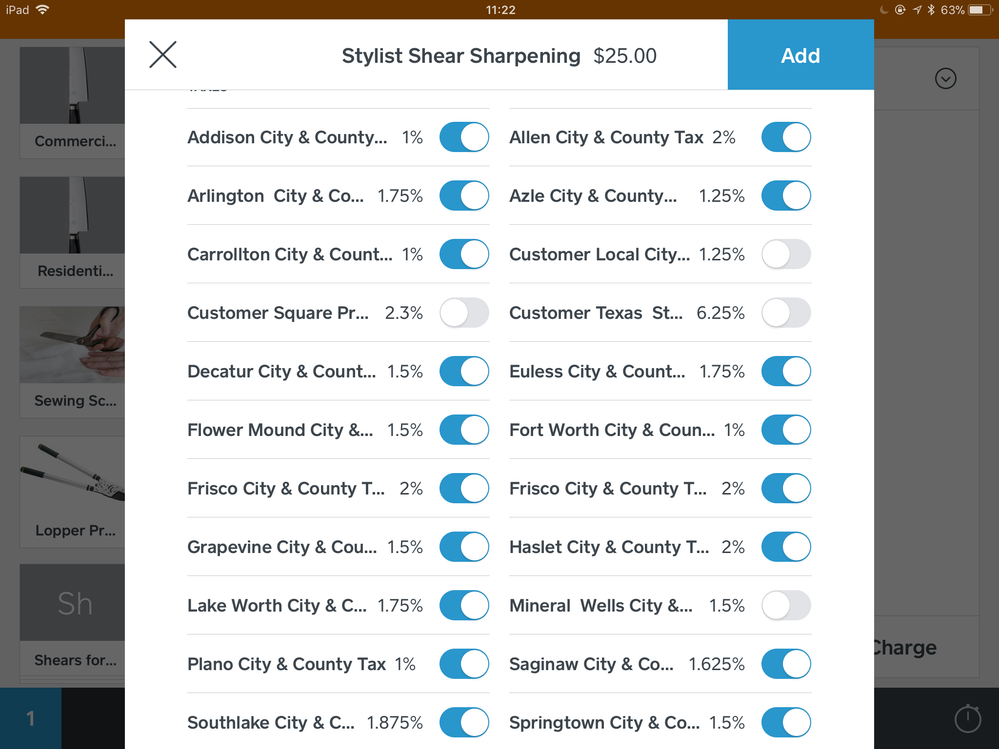Tap the timer icon in bottom bar
The height and width of the screenshot is (749, 999).
point(967,718)
